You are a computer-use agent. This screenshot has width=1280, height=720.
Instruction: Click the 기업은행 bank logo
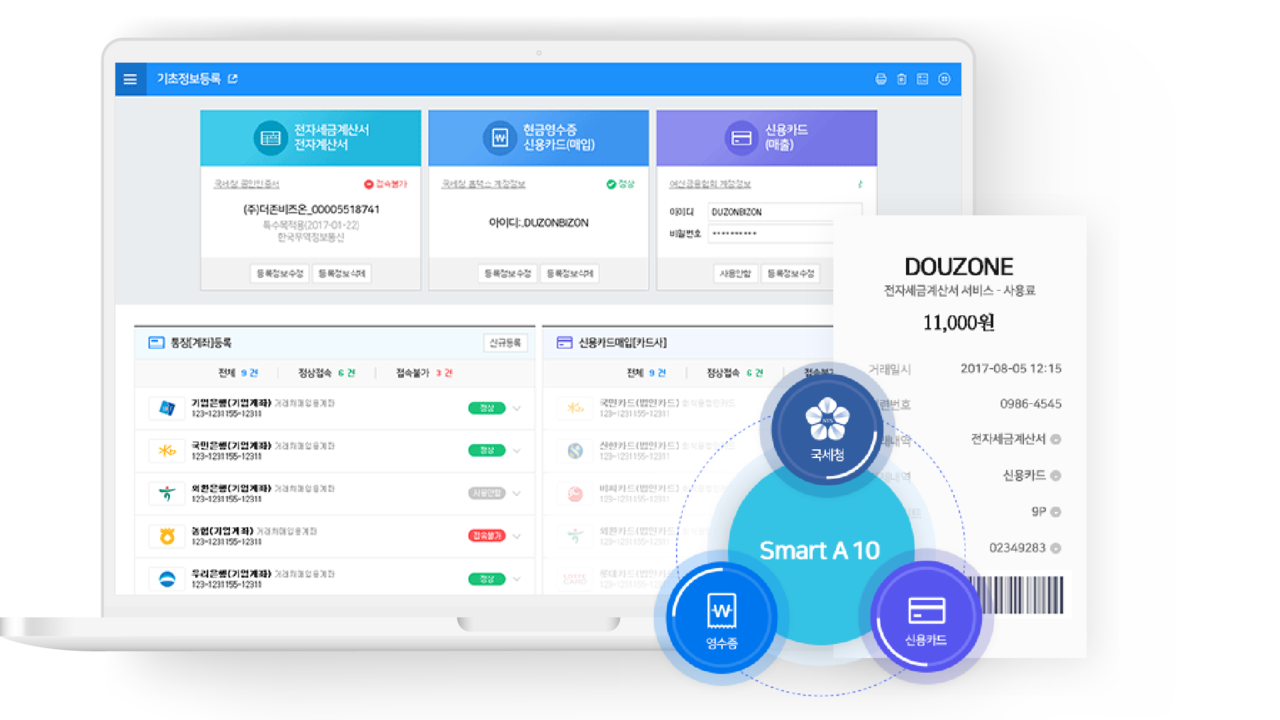tap(167, 408)
